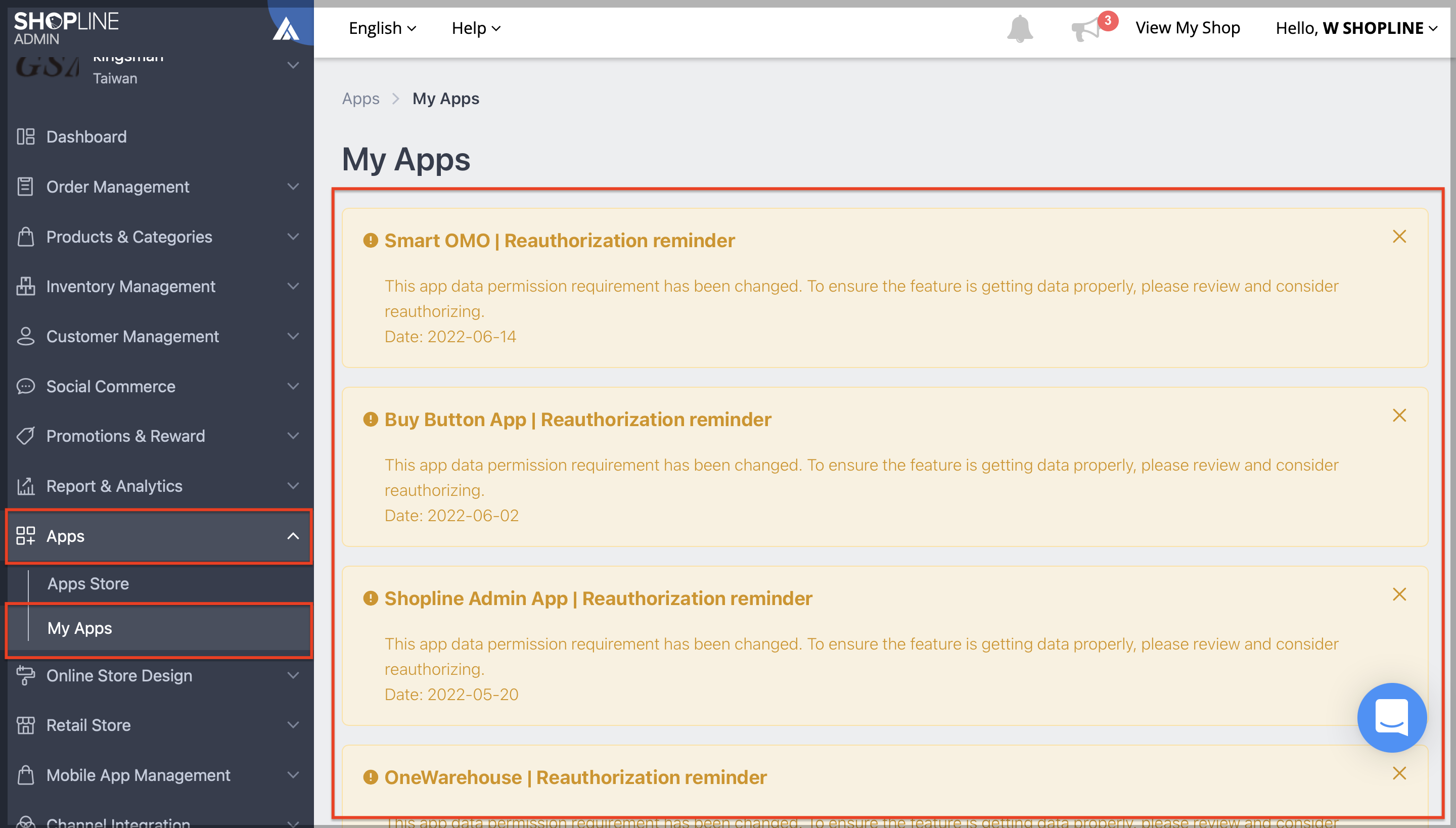Image resolution: width=1456 pixels, height=828 pixels.
Task: Click the SHOPLINE Admin logo
Action: click(x=66, y=28)
